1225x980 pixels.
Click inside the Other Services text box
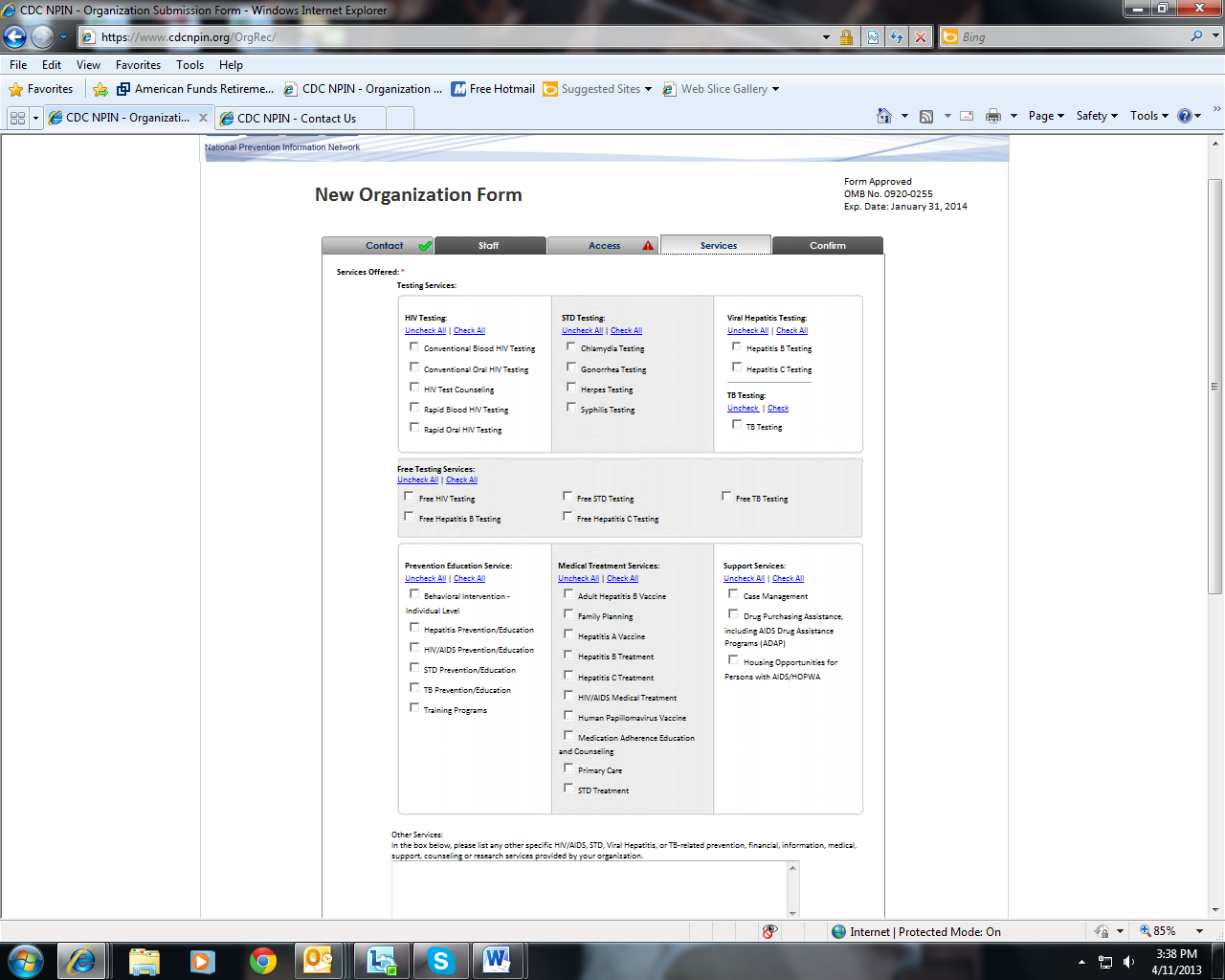pyautogui.click(x=589, y=889)
